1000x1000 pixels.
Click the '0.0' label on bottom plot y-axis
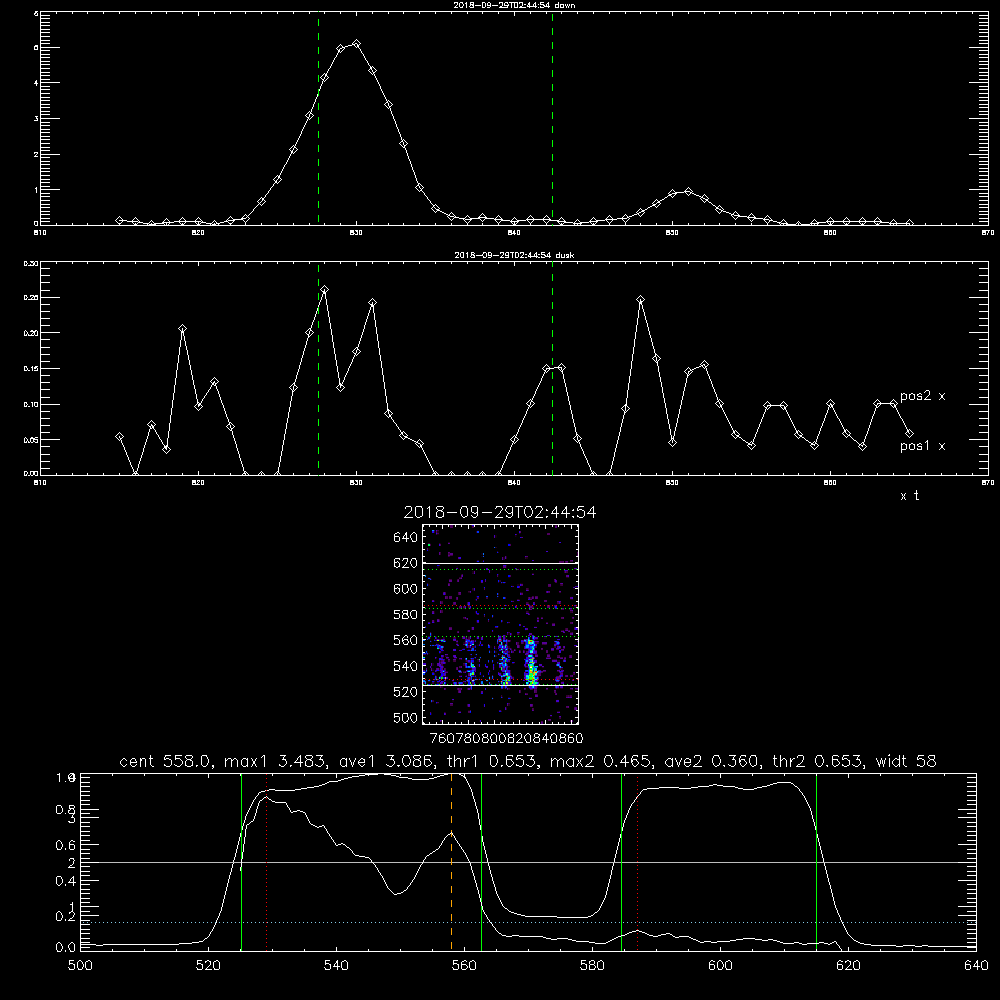(65, 948)
